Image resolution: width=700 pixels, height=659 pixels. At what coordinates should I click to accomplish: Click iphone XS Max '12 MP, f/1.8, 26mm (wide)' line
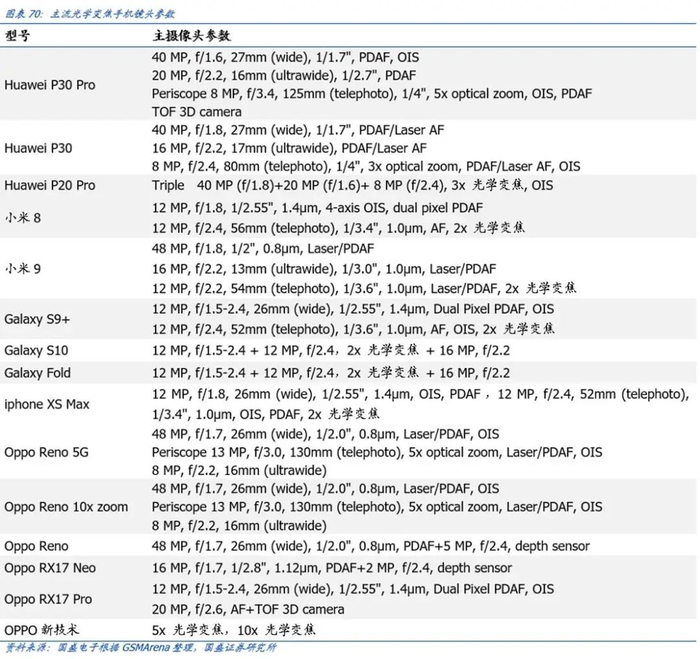pyautogui.click(x=421, y=394)
